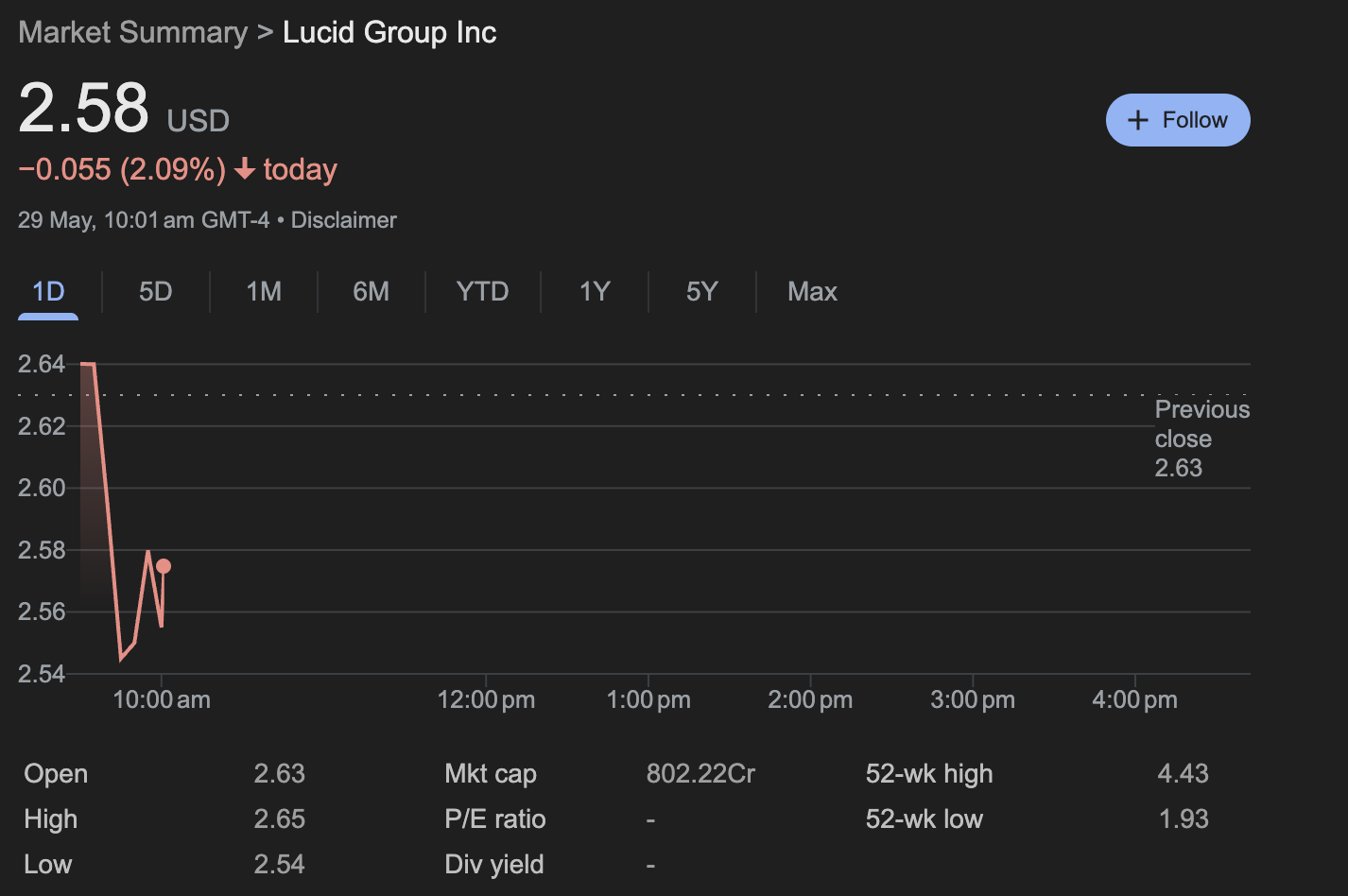This screenshot has height=896, width=1348.
Task: Click the 2.64 y-axis label
Action: [42, 364]
